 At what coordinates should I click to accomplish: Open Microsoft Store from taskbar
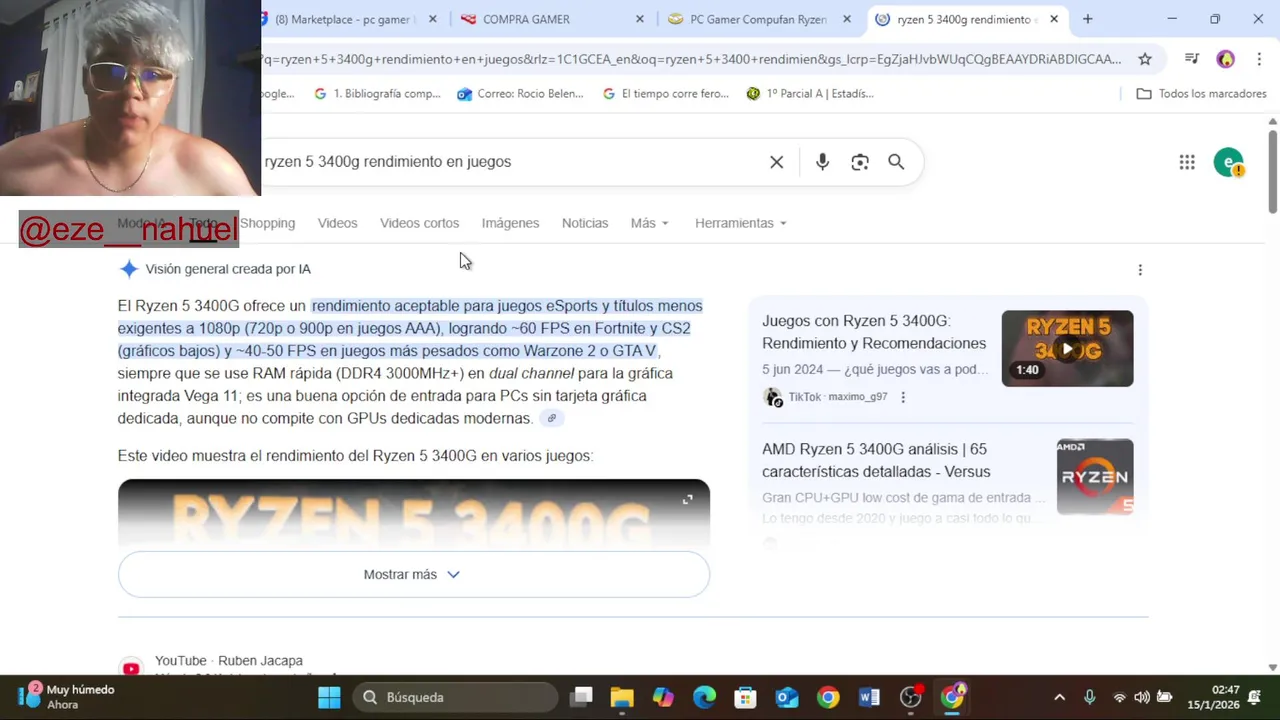click(745, 697)
